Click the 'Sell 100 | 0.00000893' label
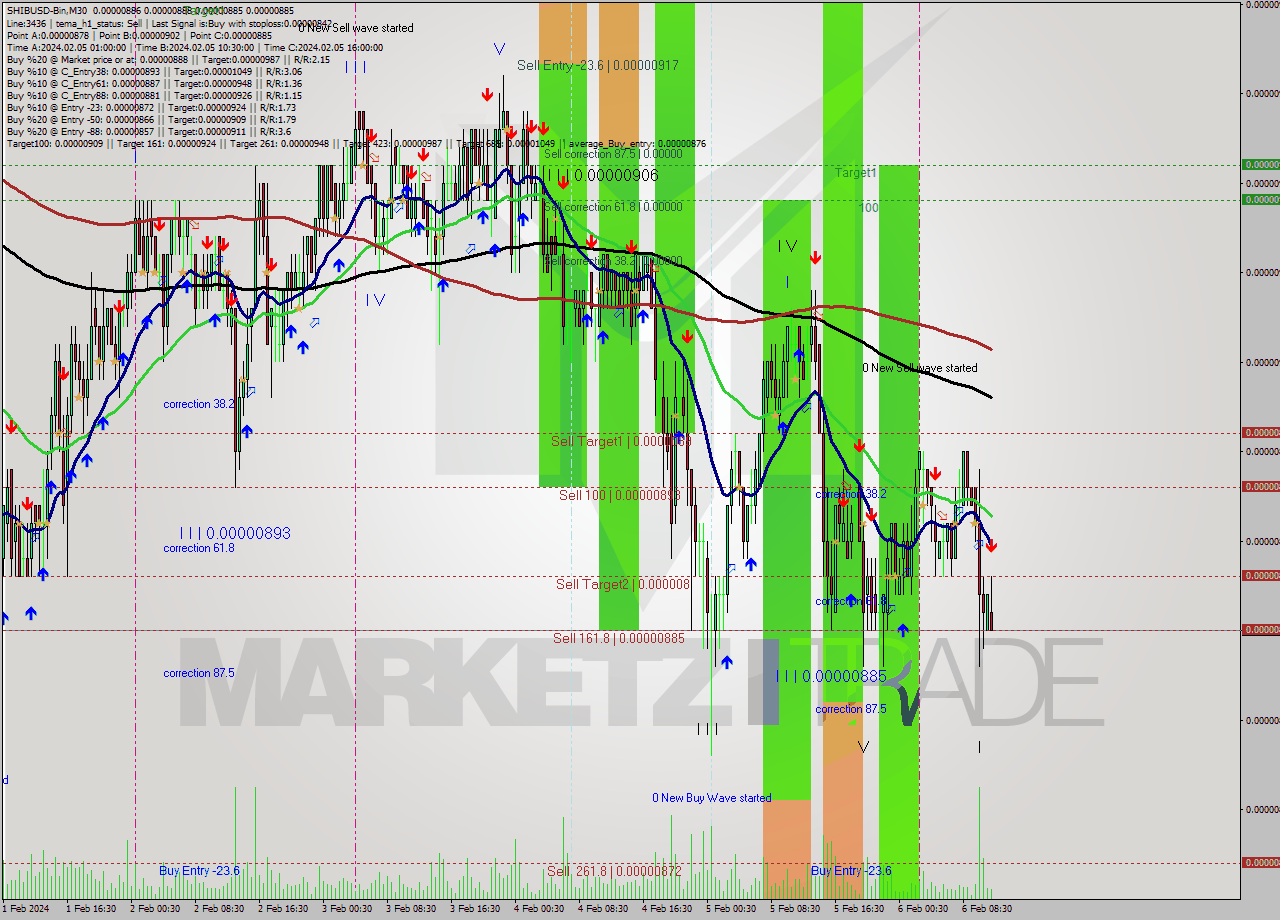Screen dimensions: 1280x920 620,495
